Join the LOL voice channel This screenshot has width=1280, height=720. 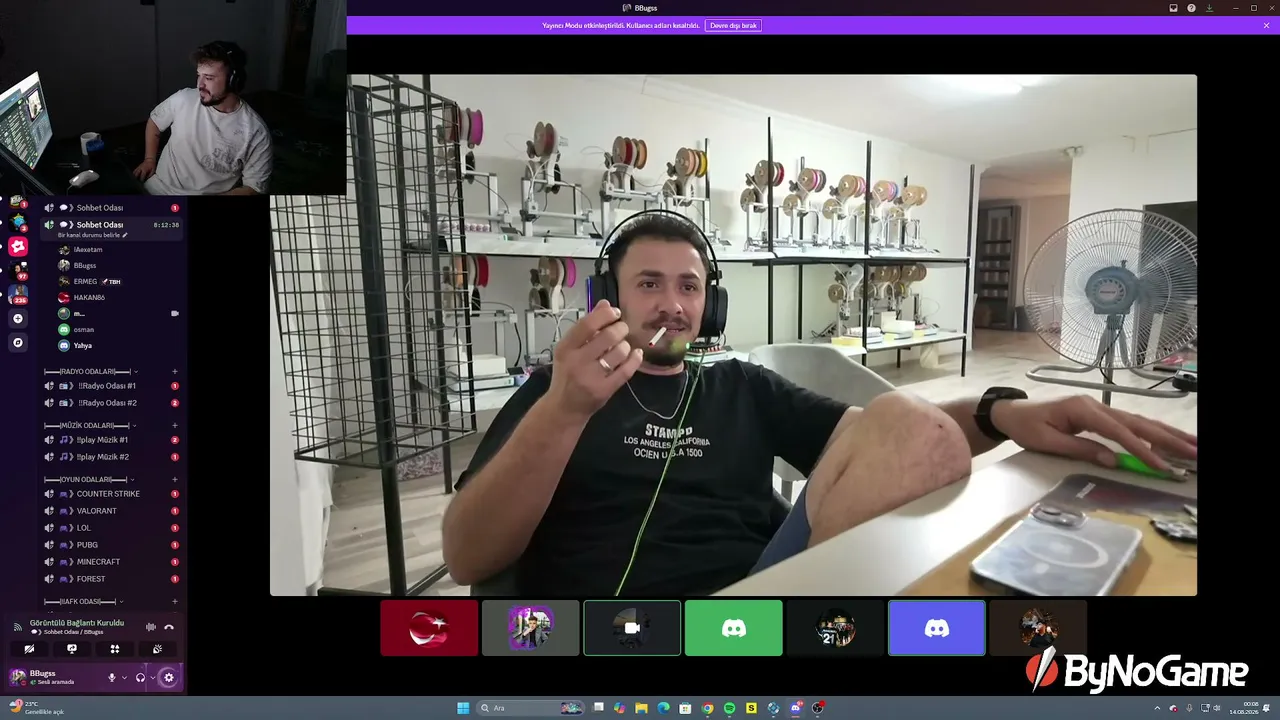click(x=111, y=528)
